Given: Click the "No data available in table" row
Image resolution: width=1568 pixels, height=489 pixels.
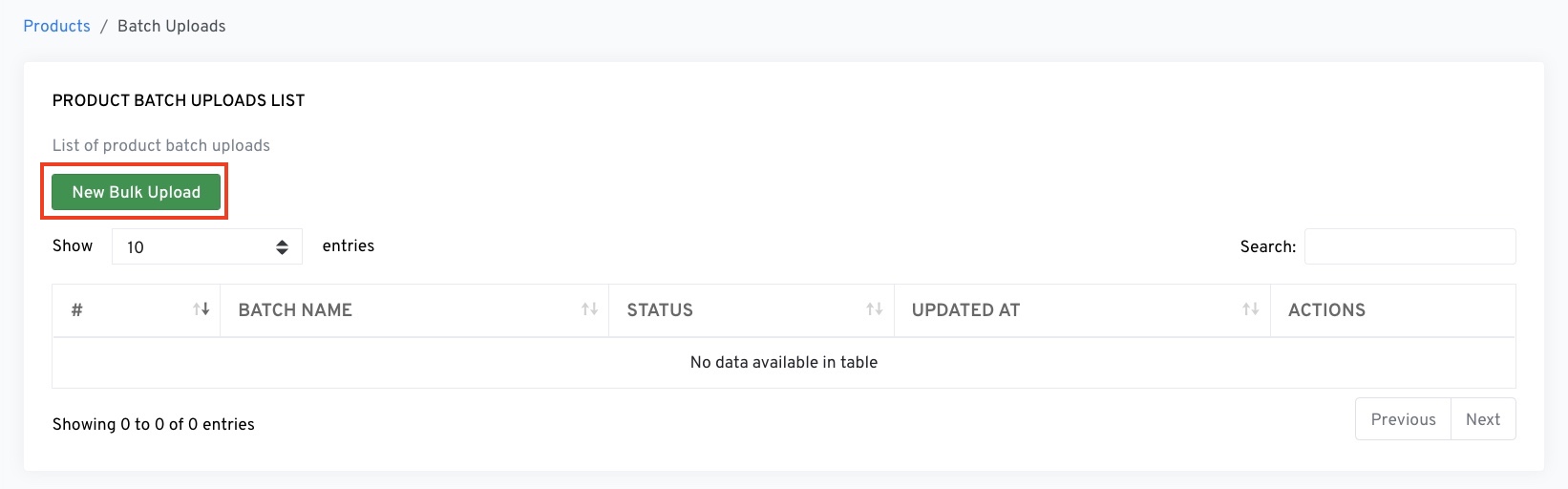Looking at the screenshot, I should pyautogui.click(x=783, y=363).
